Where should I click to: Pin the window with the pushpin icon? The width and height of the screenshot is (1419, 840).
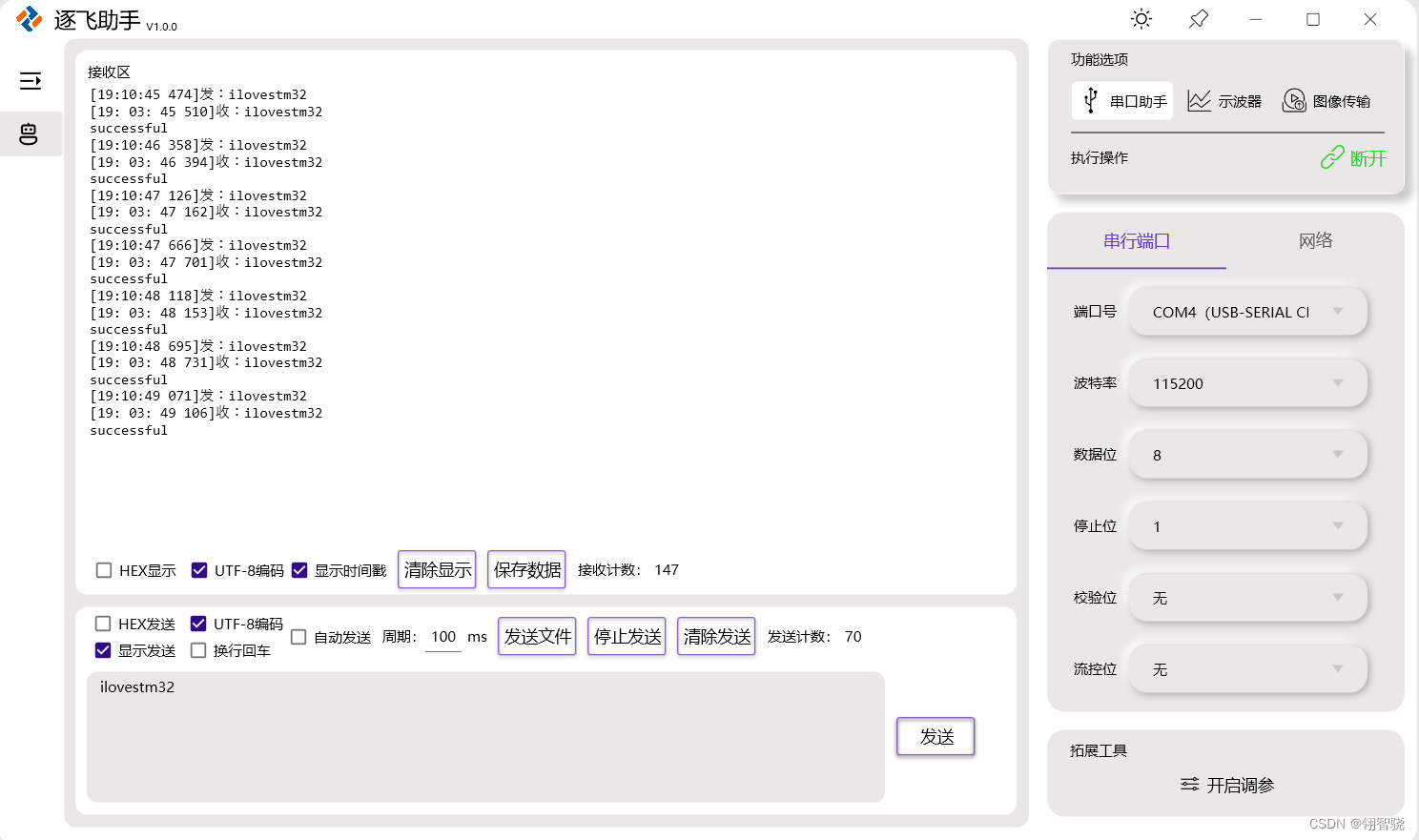click(1199, 19)
